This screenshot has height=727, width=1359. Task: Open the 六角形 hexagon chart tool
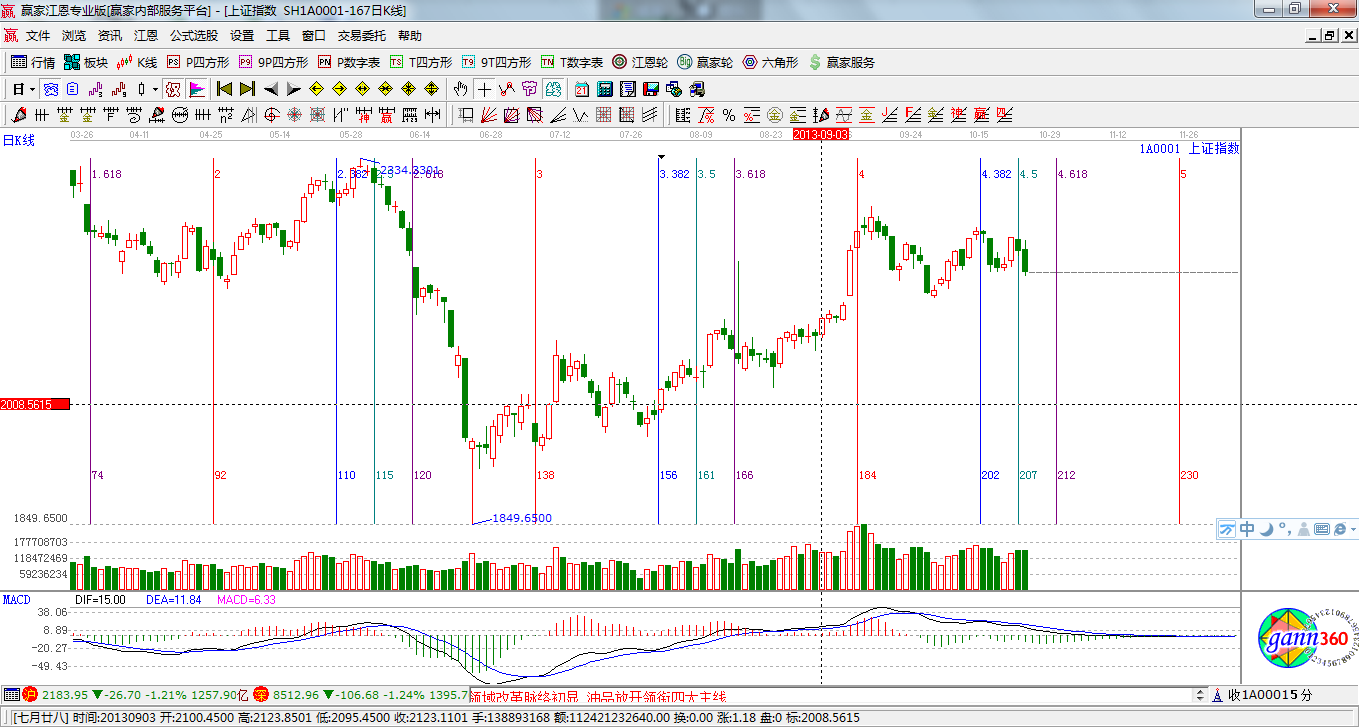[x=769, y=62]
